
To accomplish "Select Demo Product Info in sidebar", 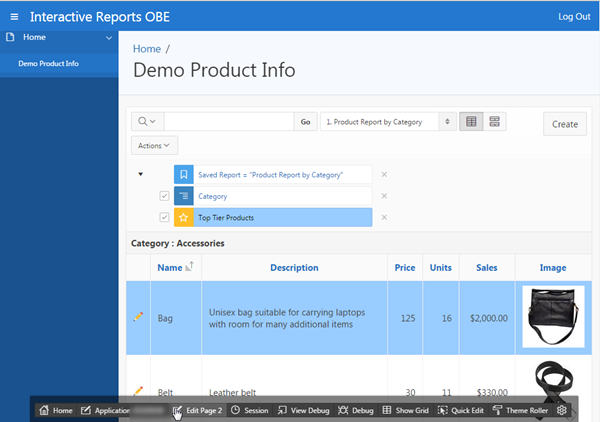I will 48,64.
